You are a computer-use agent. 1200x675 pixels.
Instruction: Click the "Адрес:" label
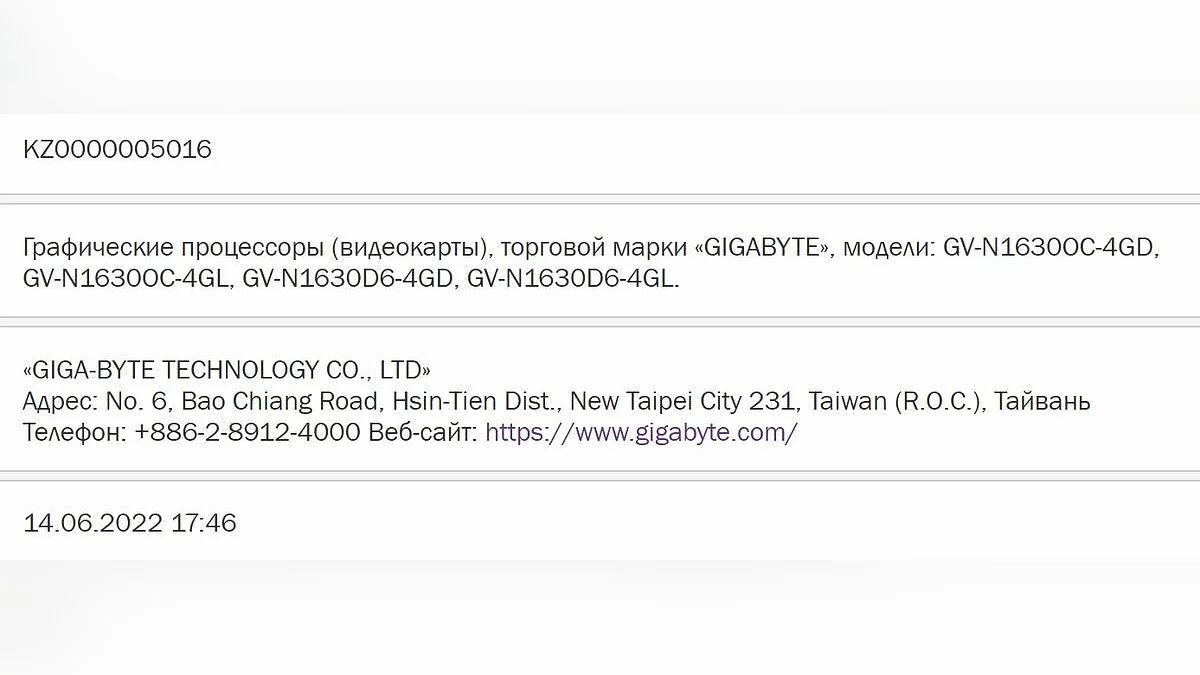pos(58,402)
